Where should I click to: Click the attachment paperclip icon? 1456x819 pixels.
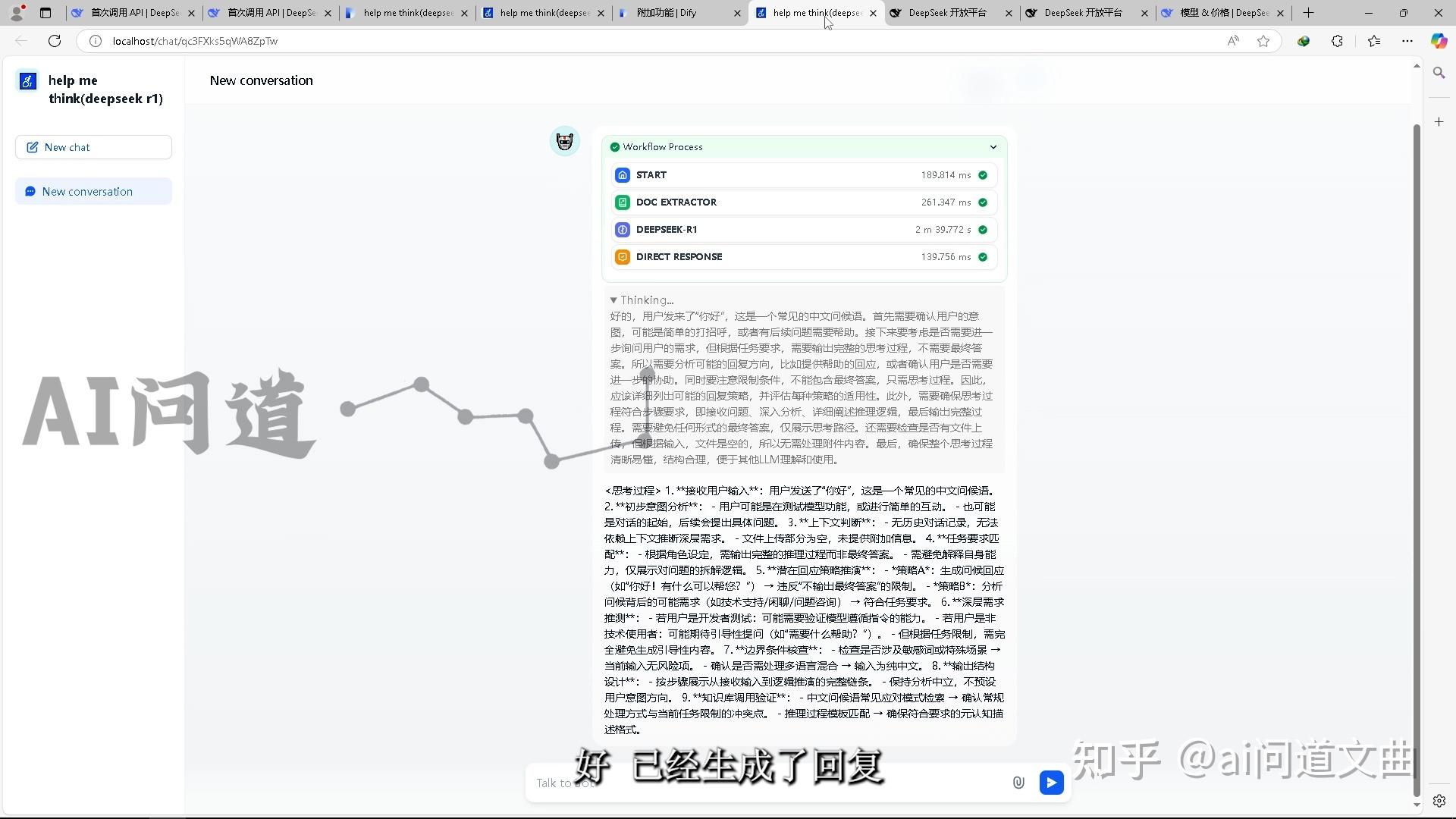coord(1018,783)
